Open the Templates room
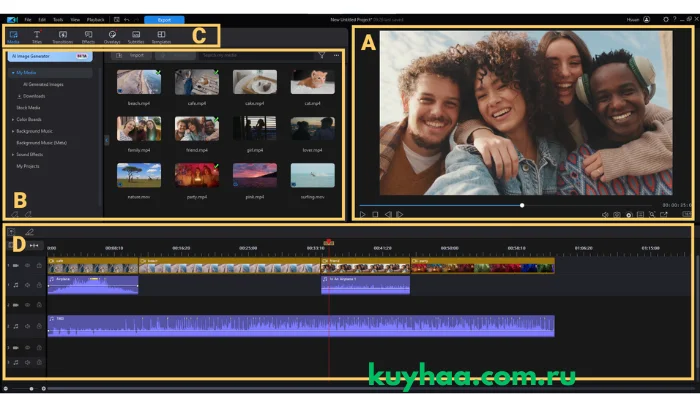This screenshot has height=394, width=700. [161, 37]
